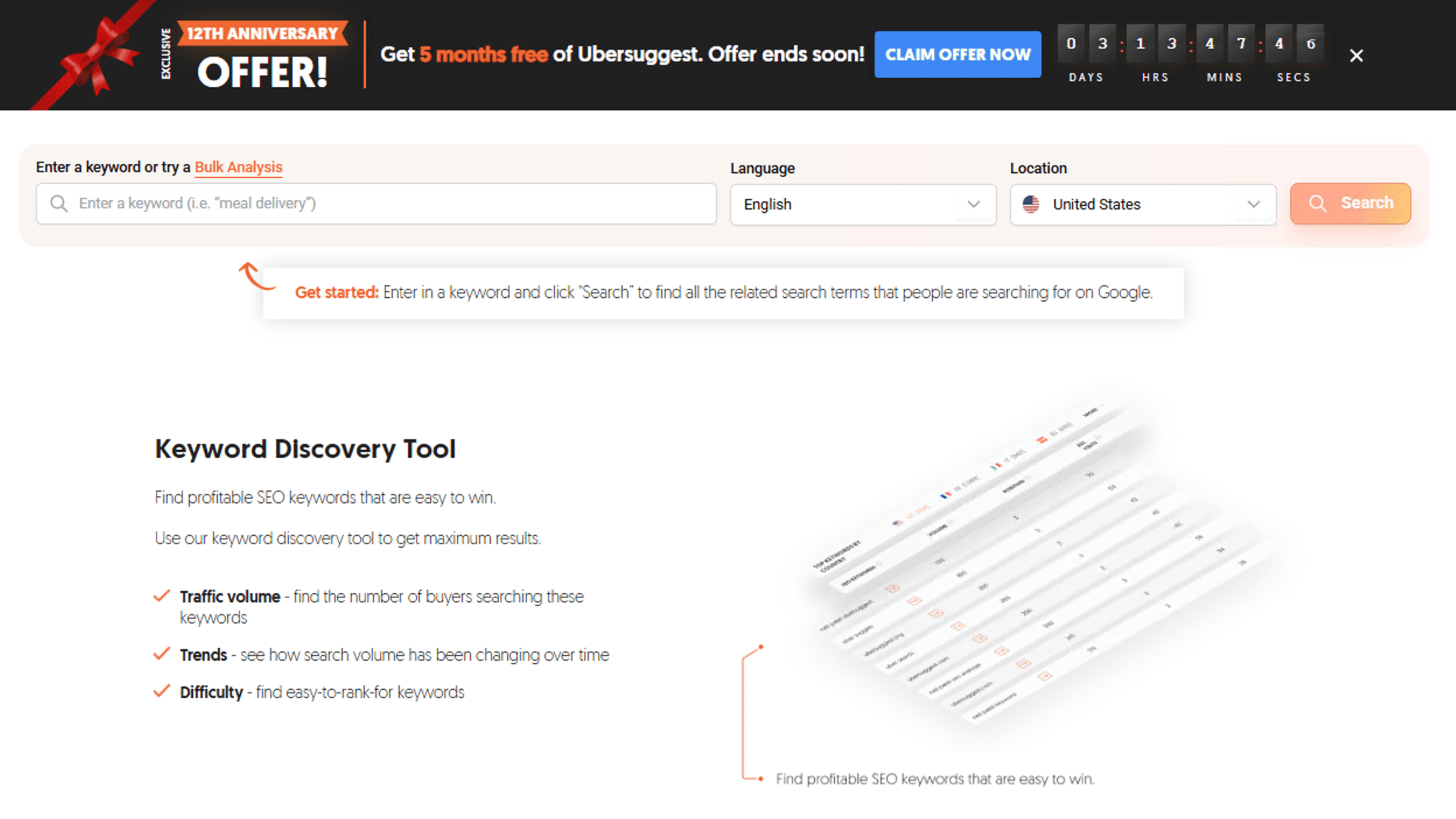
Task: Click the United States flag icon
Action: (1031, 204)
